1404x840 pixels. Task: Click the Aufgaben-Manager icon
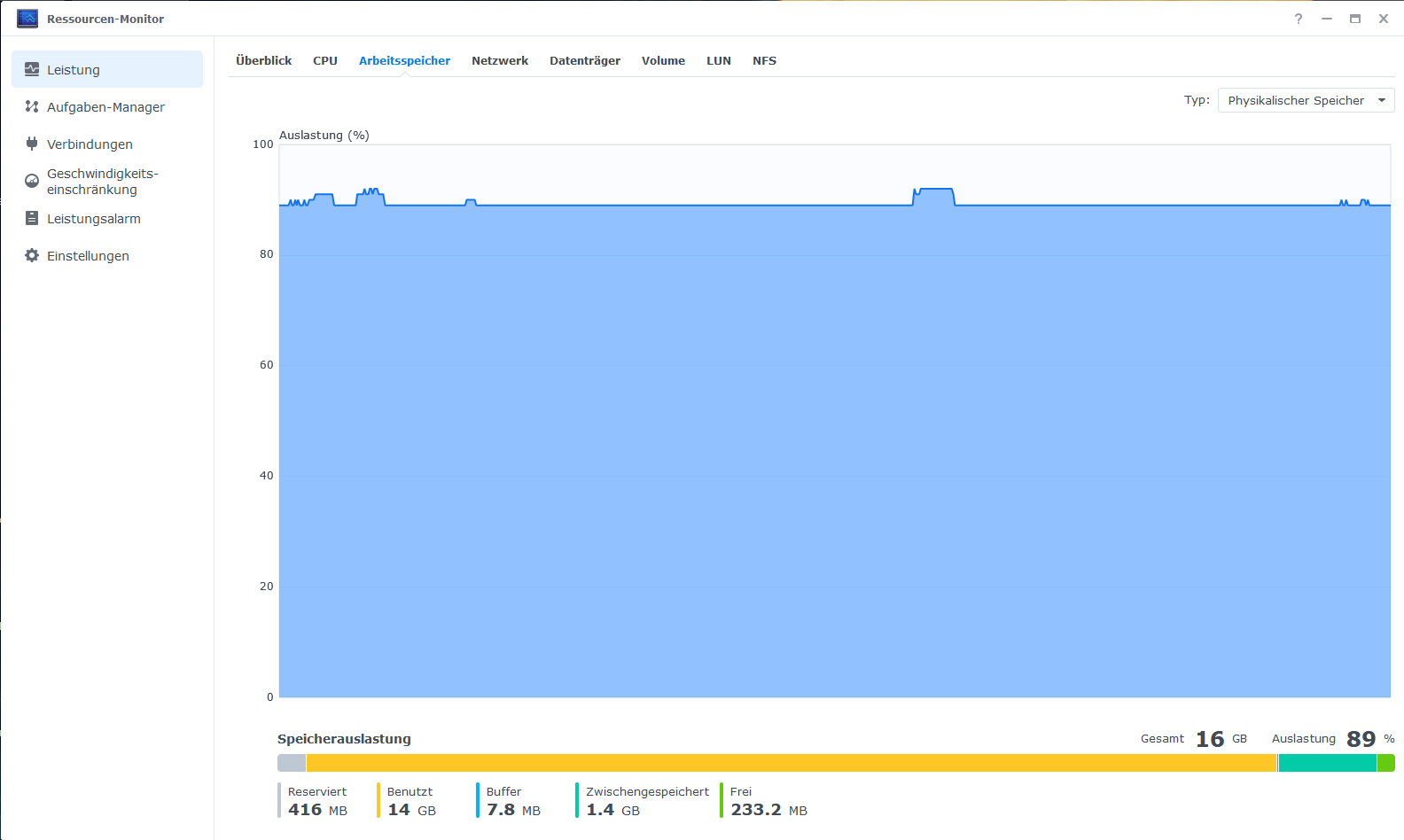point(32,106)
